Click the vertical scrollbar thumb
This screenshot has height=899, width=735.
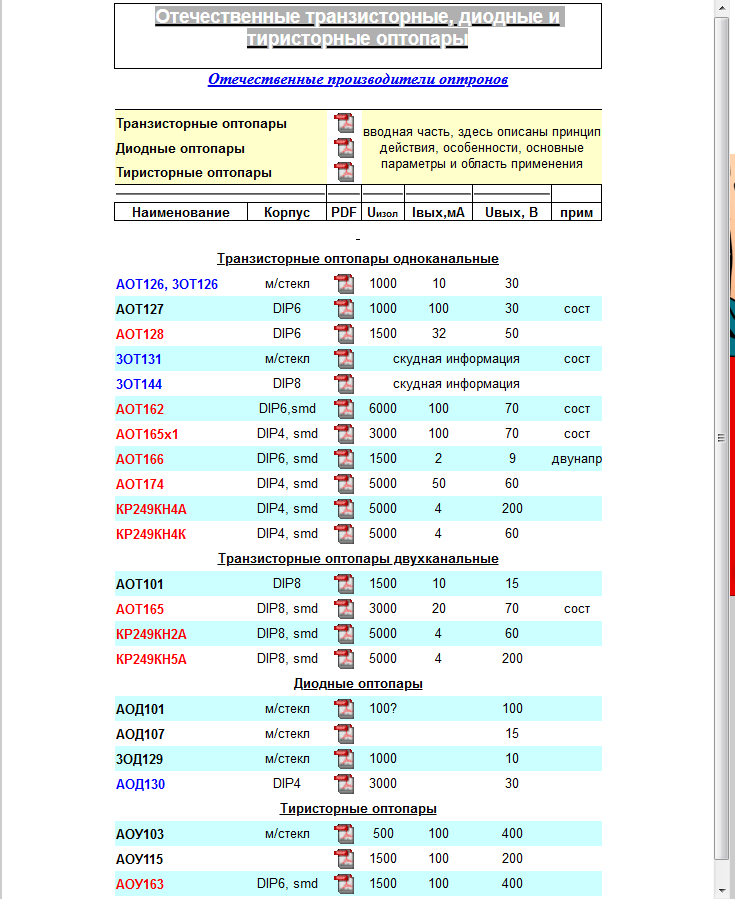[723, 438]
